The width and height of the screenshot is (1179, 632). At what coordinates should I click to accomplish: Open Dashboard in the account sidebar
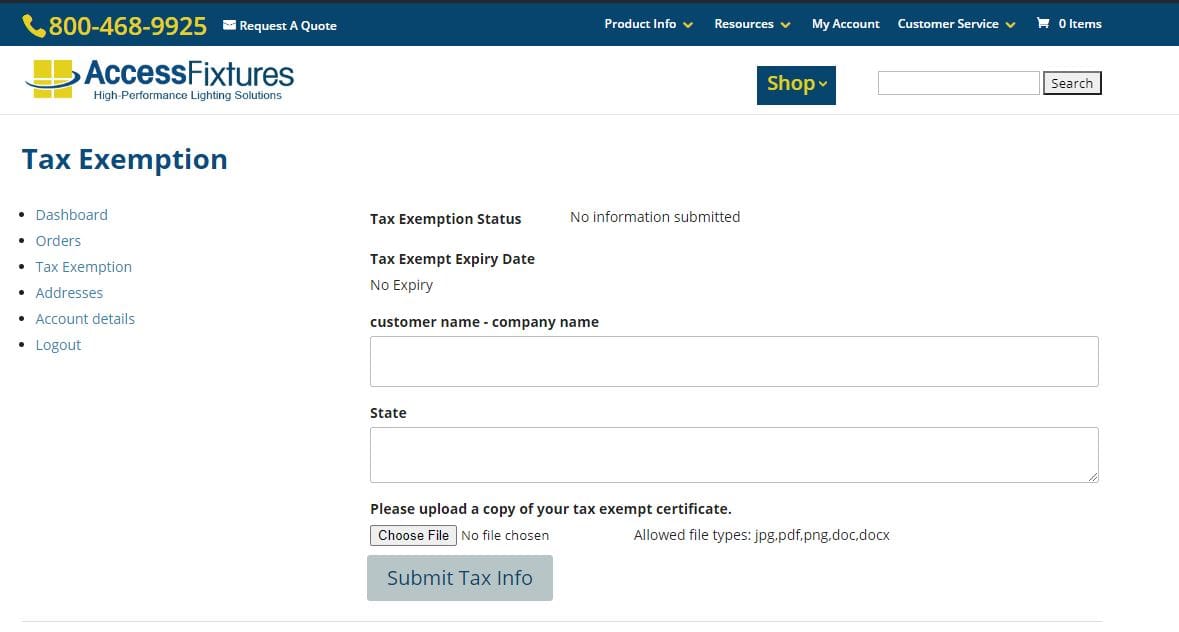(x=71, y=215)
